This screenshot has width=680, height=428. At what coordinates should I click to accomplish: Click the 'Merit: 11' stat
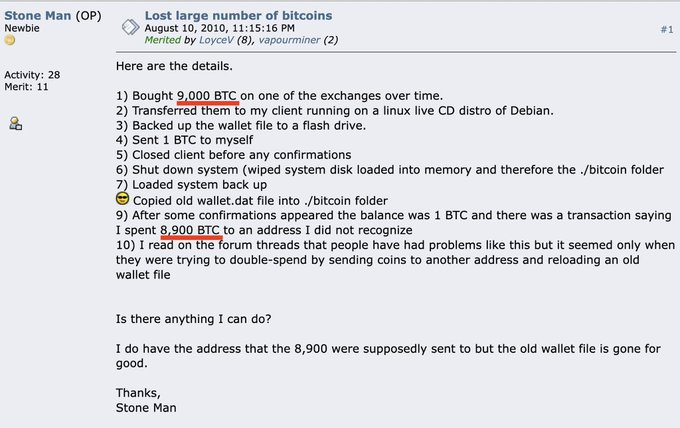[26, 87]
